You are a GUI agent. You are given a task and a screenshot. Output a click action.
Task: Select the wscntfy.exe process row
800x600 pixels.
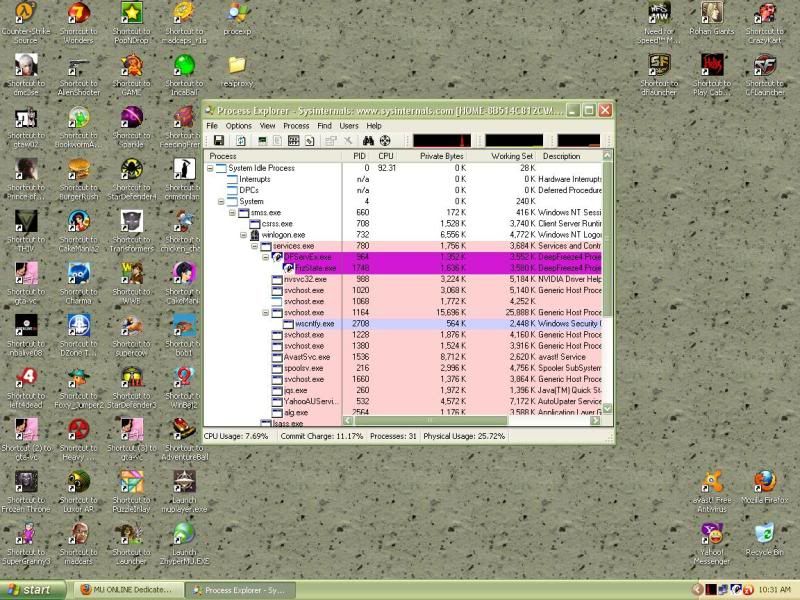click(x=403, y=324)
